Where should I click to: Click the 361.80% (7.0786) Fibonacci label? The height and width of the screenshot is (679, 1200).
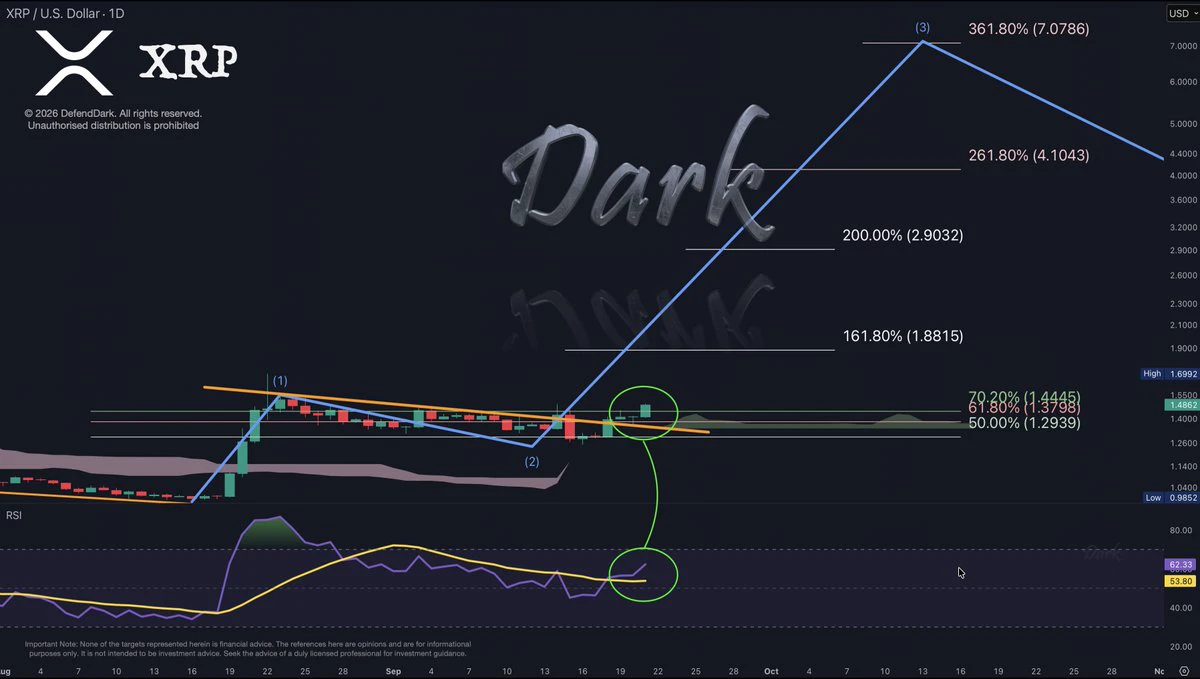[1029, 29]
